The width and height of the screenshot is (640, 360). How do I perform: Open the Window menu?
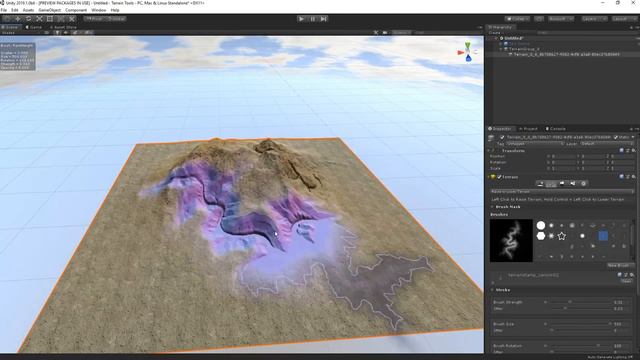[99, 10]
